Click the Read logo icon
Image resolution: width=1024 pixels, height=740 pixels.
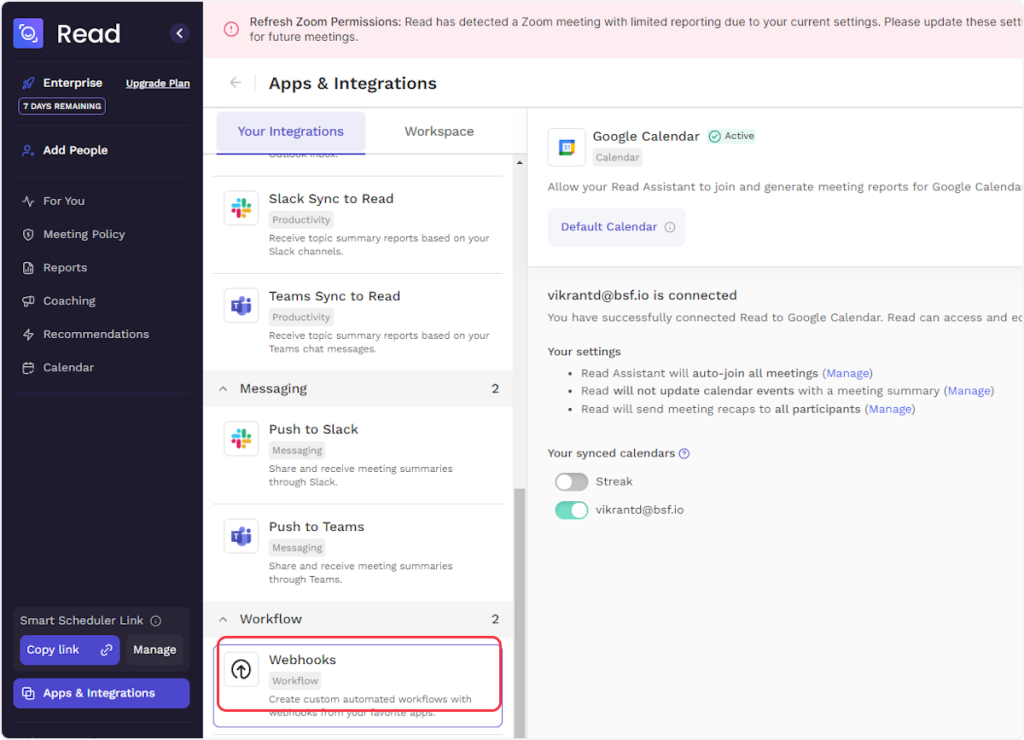[28, 33]
